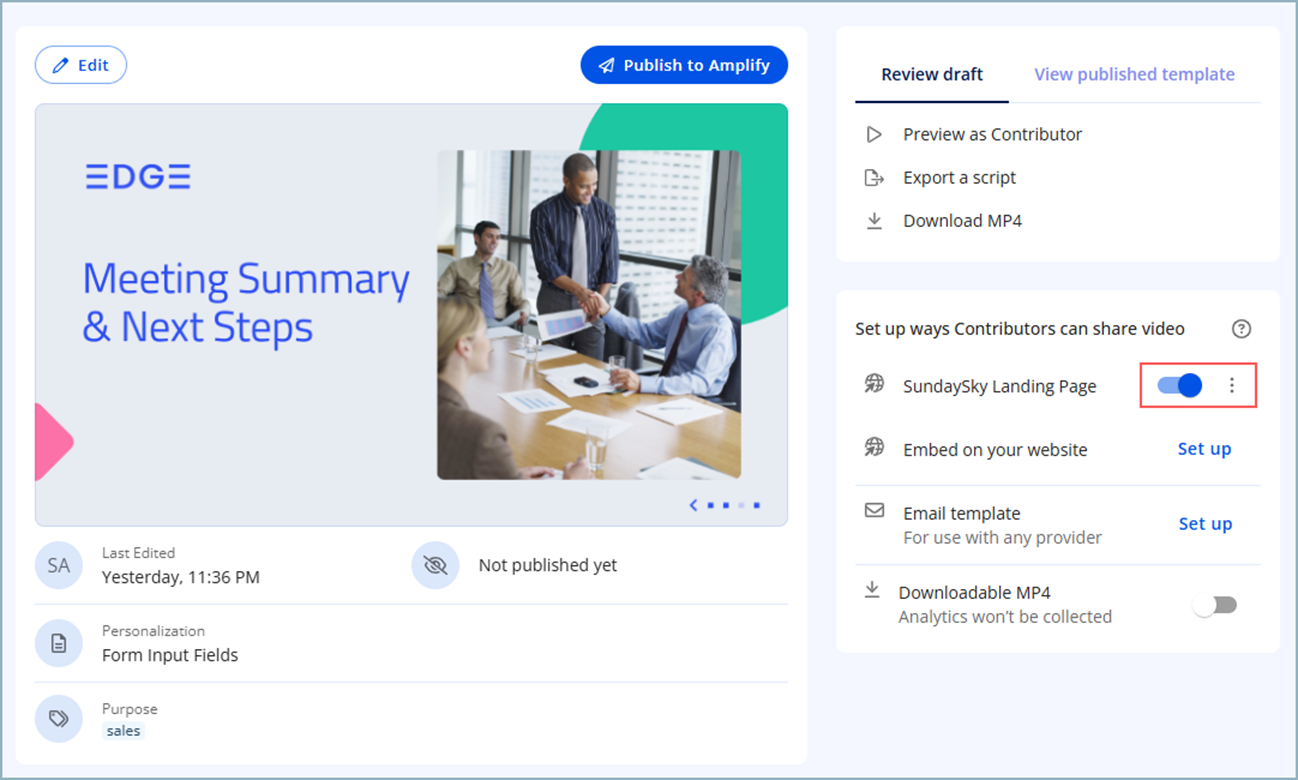Viewport: 1298px width, 780px height.
Task: Set up the Email template
Action: [x=1204, y=524]
